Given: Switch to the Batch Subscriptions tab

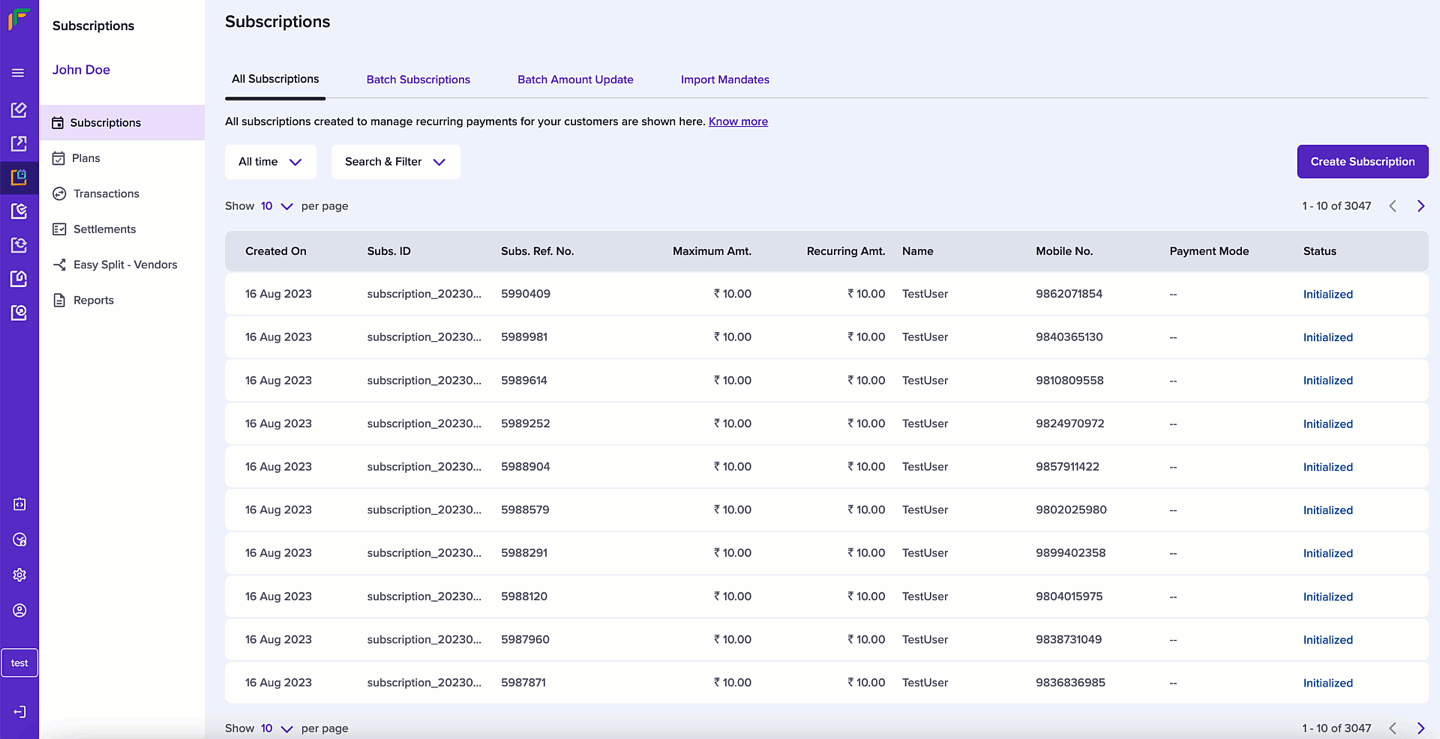Looking at the screenshot, I should [x=418, y=80].
